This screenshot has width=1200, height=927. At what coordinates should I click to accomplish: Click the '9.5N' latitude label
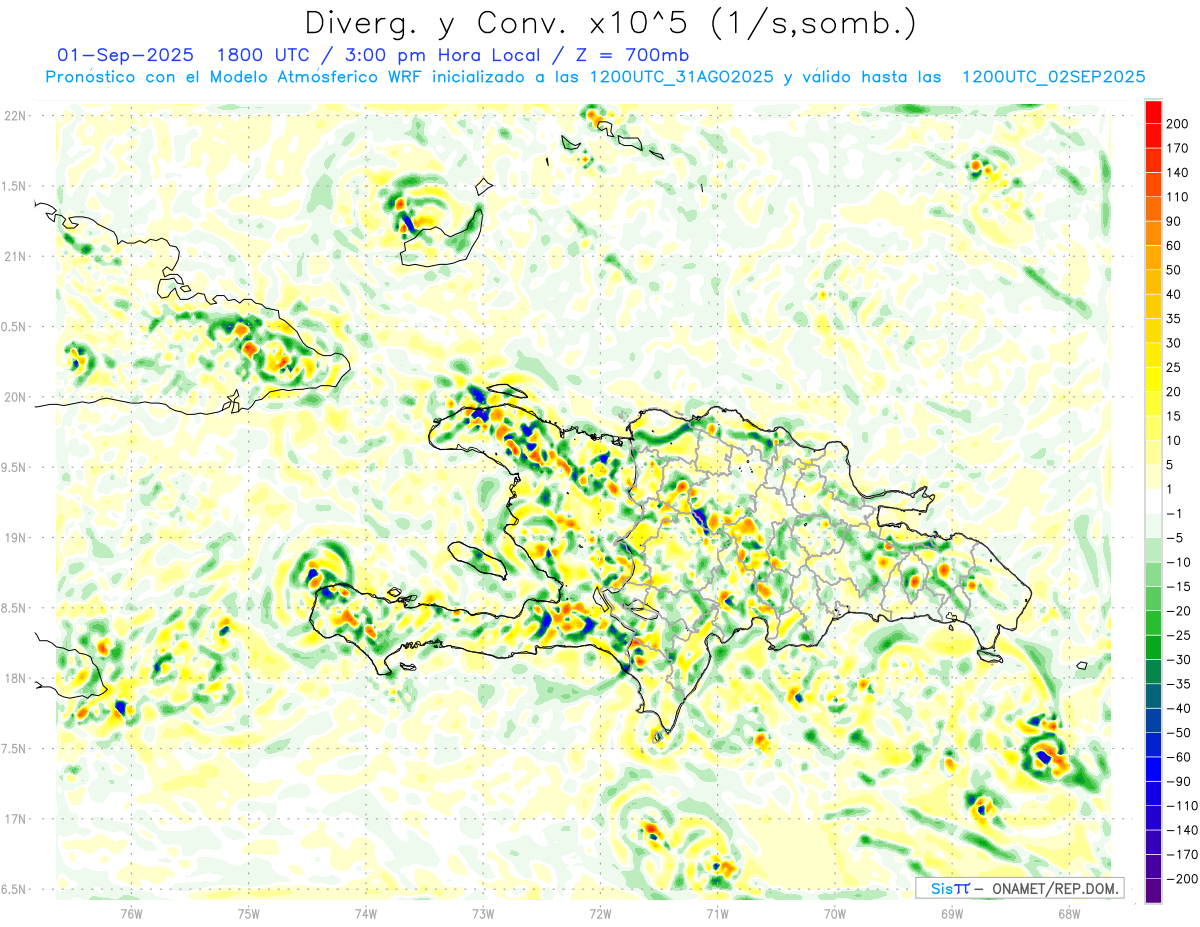tap(15, 468)
